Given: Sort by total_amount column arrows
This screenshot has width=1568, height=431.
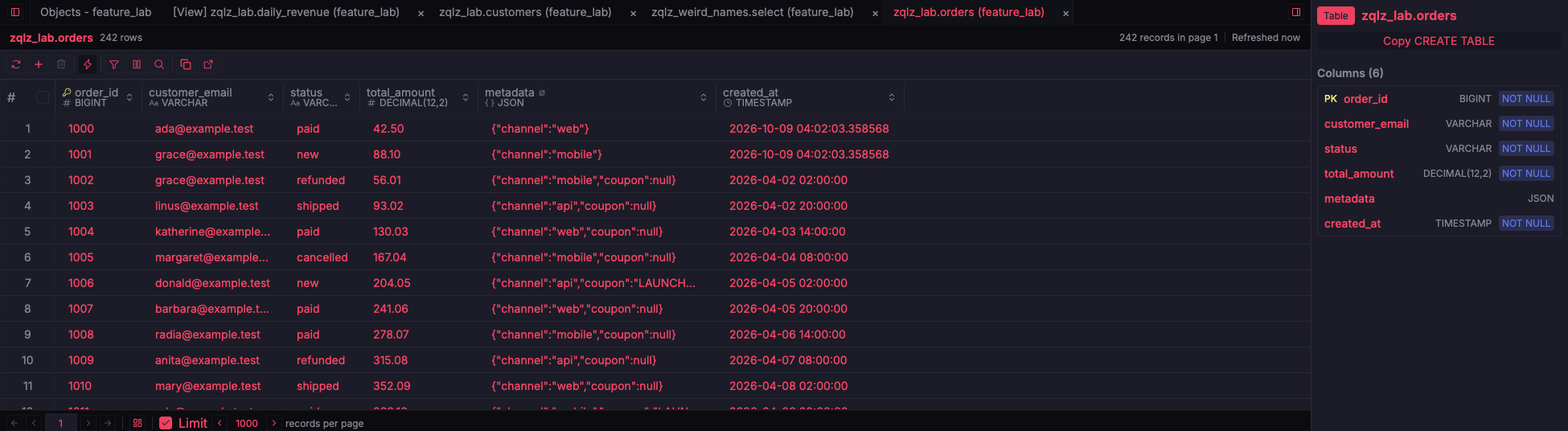Looking at the screenshot, I should click(466, 97).
